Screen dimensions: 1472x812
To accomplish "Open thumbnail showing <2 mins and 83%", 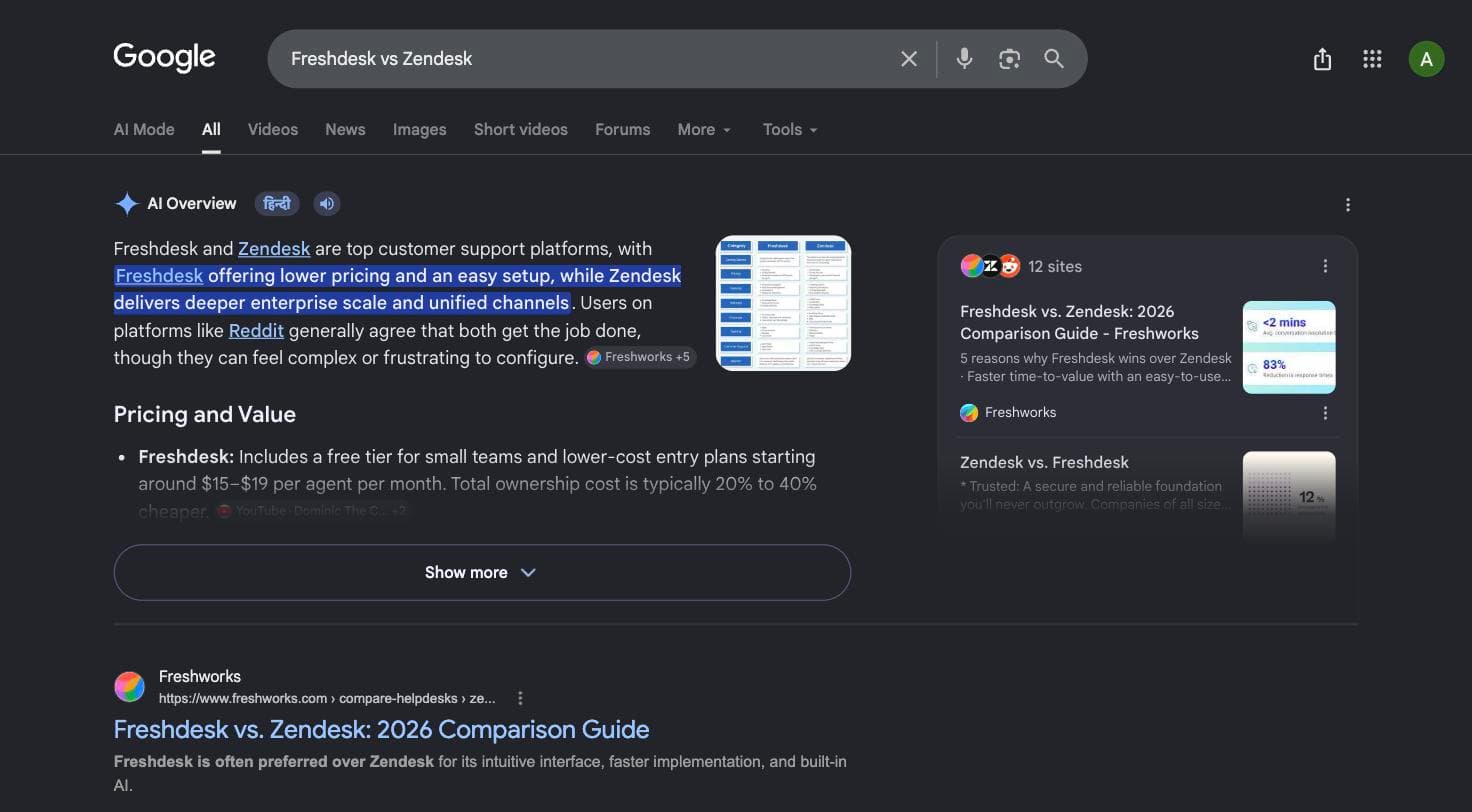I will pos(1289,347).
